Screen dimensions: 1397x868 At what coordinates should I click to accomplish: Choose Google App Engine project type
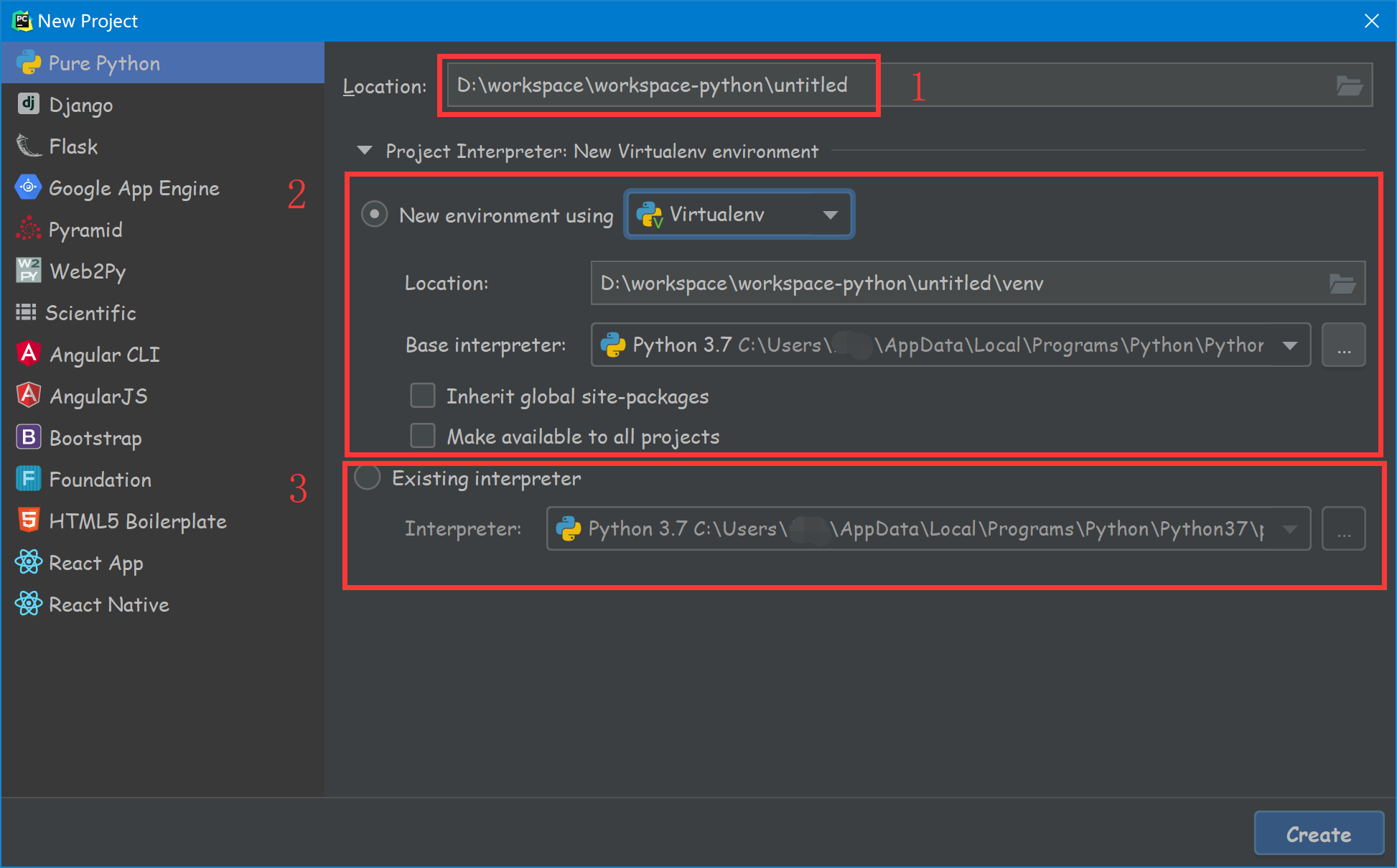tap(134, 187)
